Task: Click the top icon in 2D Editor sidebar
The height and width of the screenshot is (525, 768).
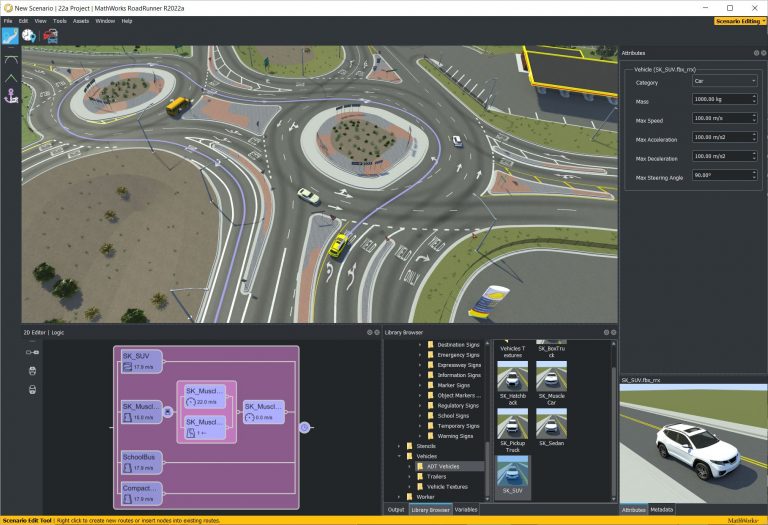Action: click(x=33, y=352)
